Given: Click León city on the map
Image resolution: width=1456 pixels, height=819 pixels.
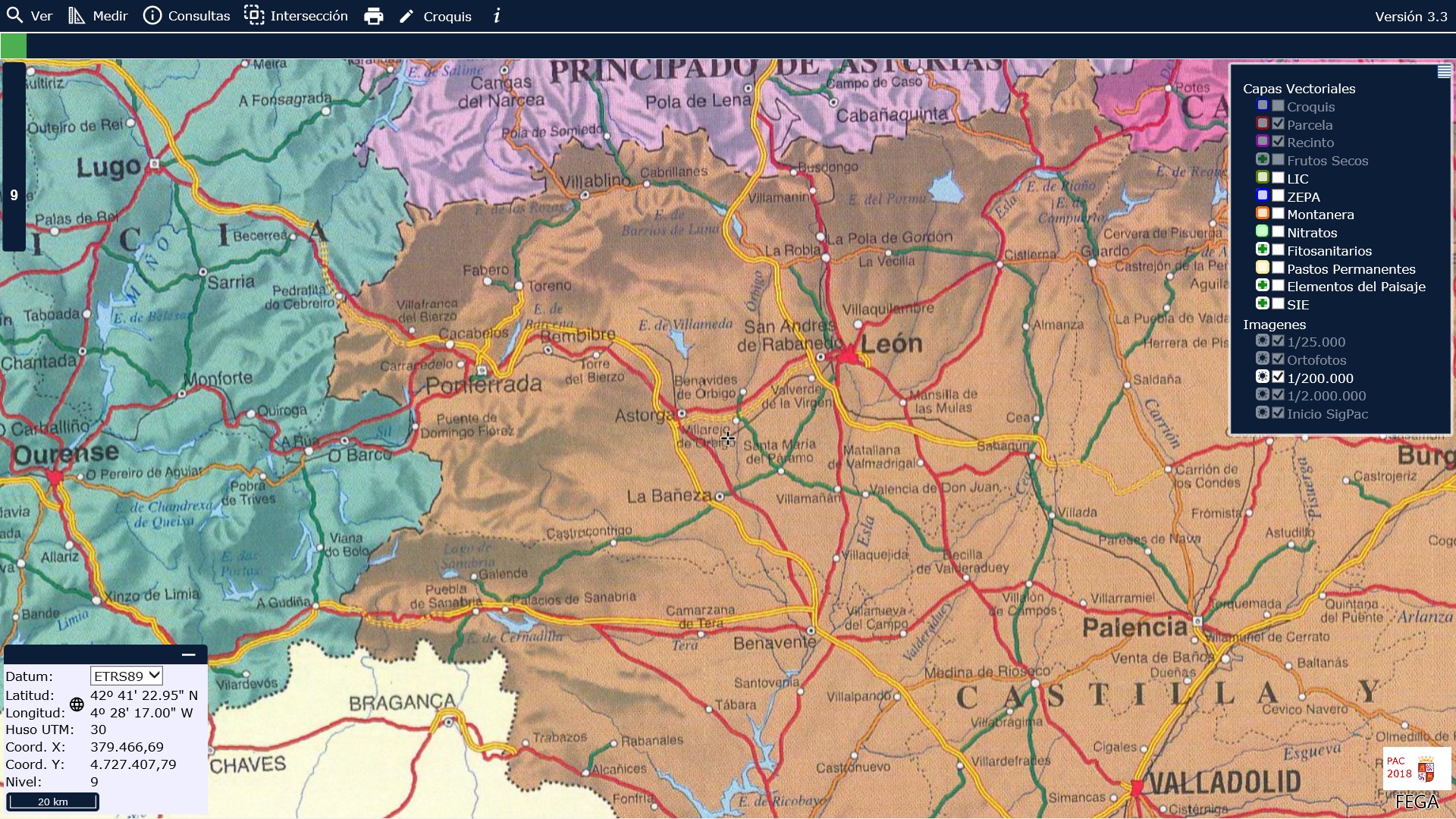Looking at the screenshot, I should (848, 354).
